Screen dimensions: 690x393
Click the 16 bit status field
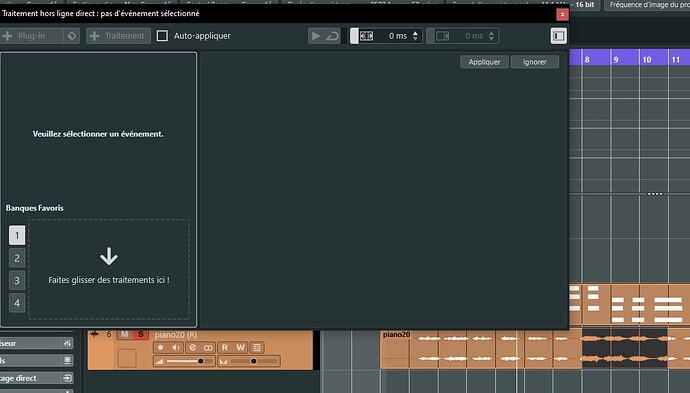584,4
